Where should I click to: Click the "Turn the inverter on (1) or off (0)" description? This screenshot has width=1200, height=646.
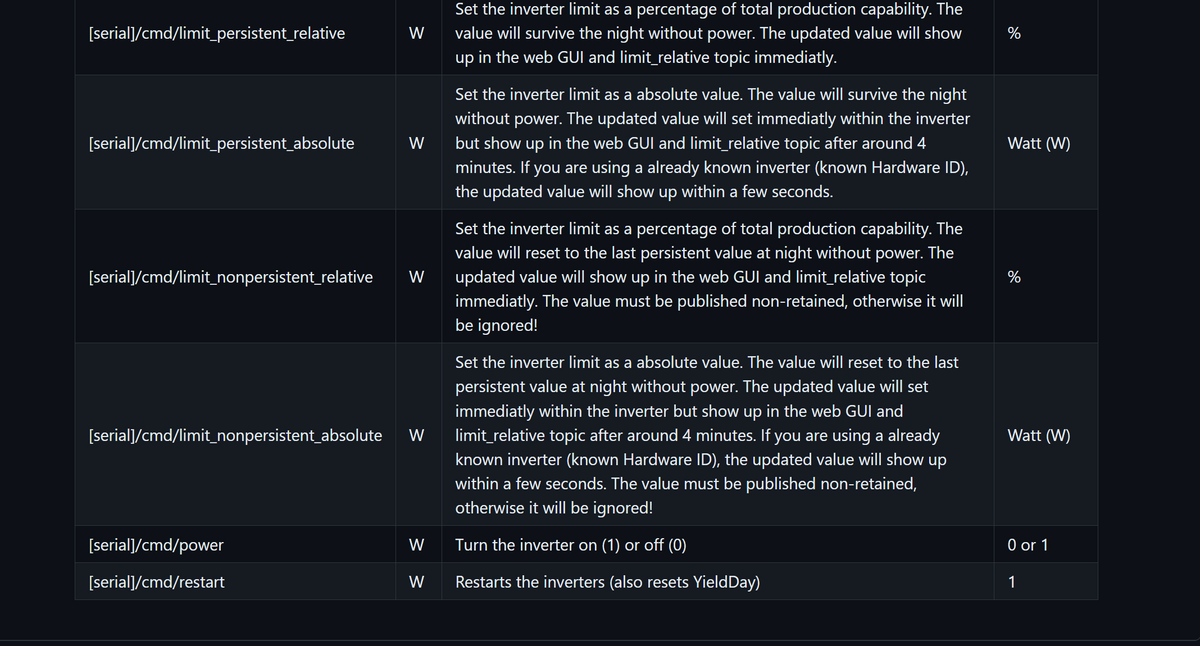click(x=571, y=545)
